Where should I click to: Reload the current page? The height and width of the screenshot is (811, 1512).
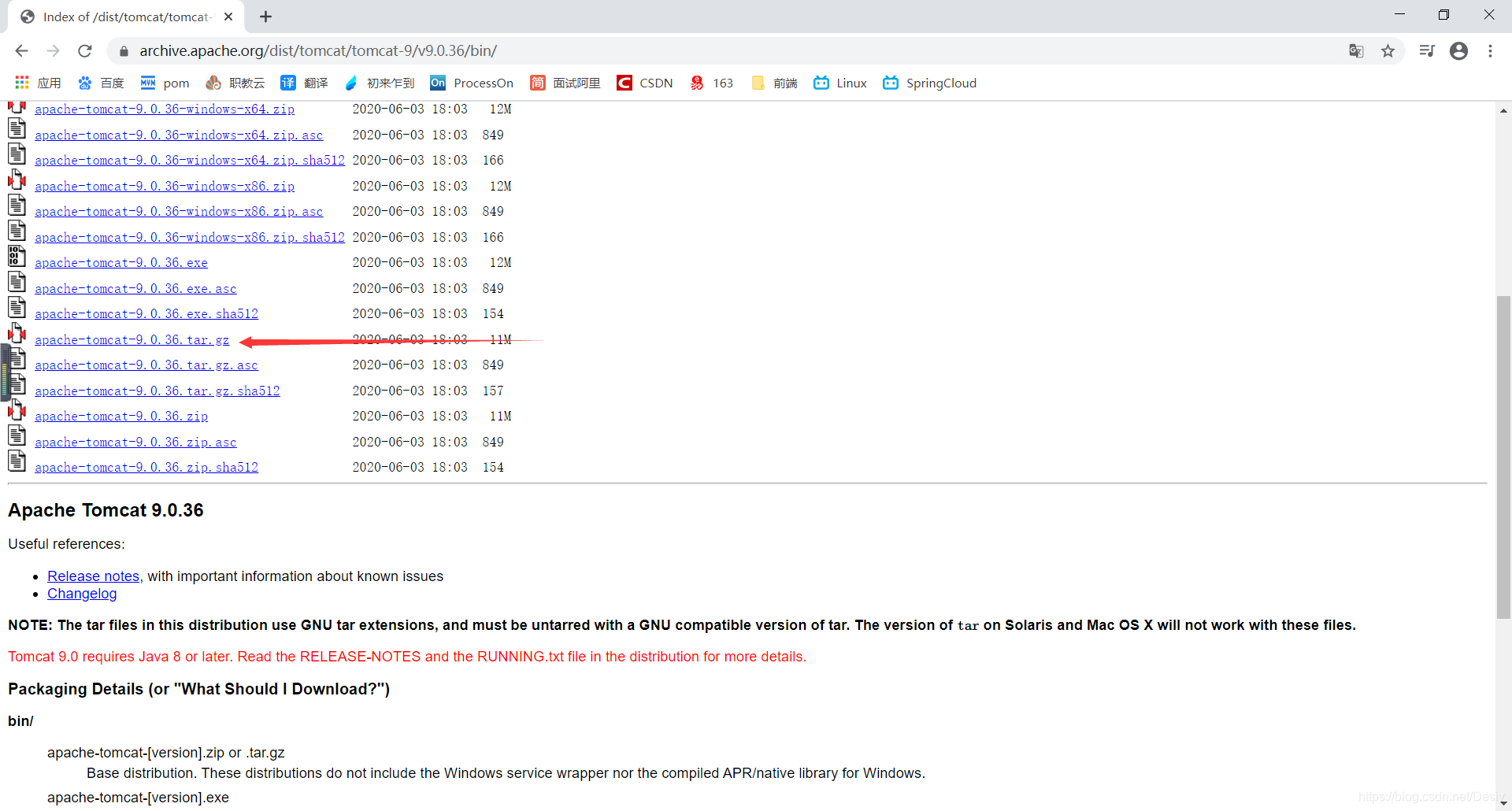pyautogui.click(x=85, y=51)
